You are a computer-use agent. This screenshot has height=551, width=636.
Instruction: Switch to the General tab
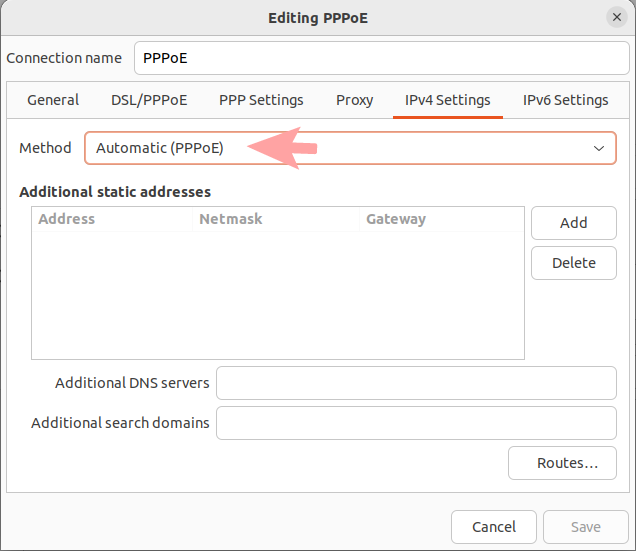coord(53,100)
